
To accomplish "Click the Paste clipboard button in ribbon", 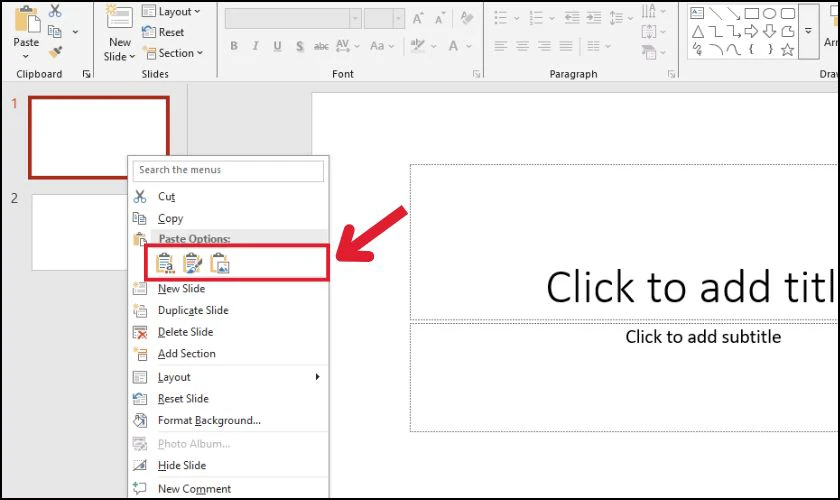I will (26, 26).
